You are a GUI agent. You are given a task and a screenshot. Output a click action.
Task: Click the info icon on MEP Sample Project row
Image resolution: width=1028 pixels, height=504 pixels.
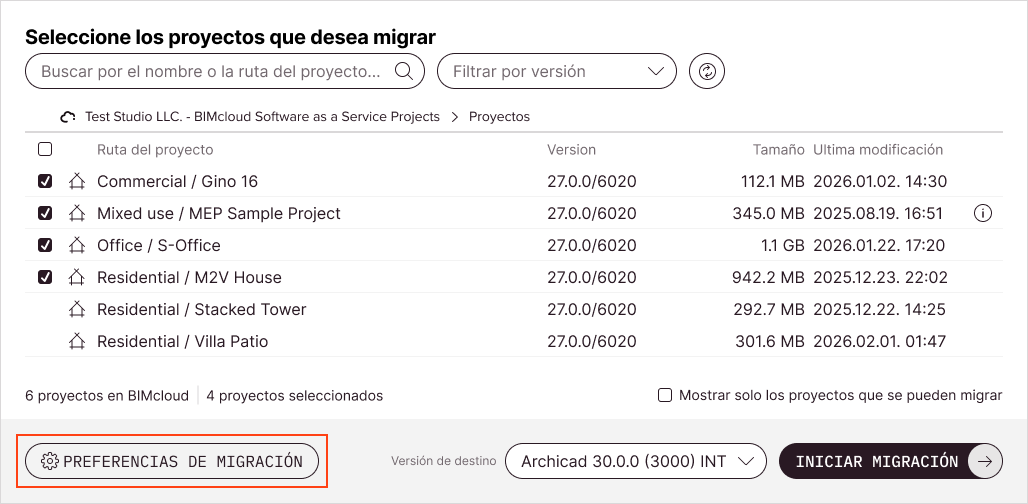click(983, 213)
